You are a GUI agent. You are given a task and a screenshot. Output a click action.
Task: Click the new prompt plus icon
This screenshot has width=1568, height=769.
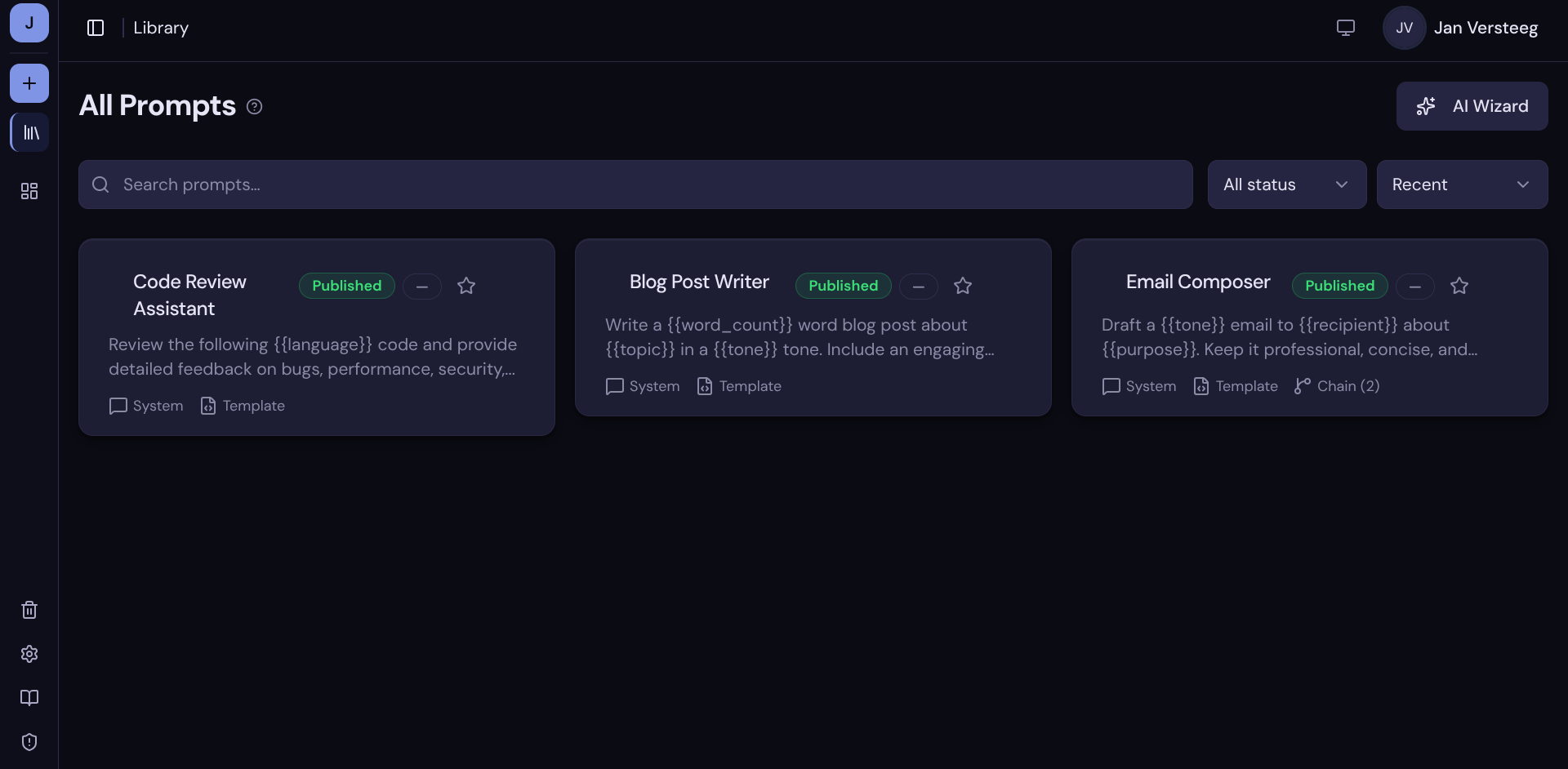29,83
